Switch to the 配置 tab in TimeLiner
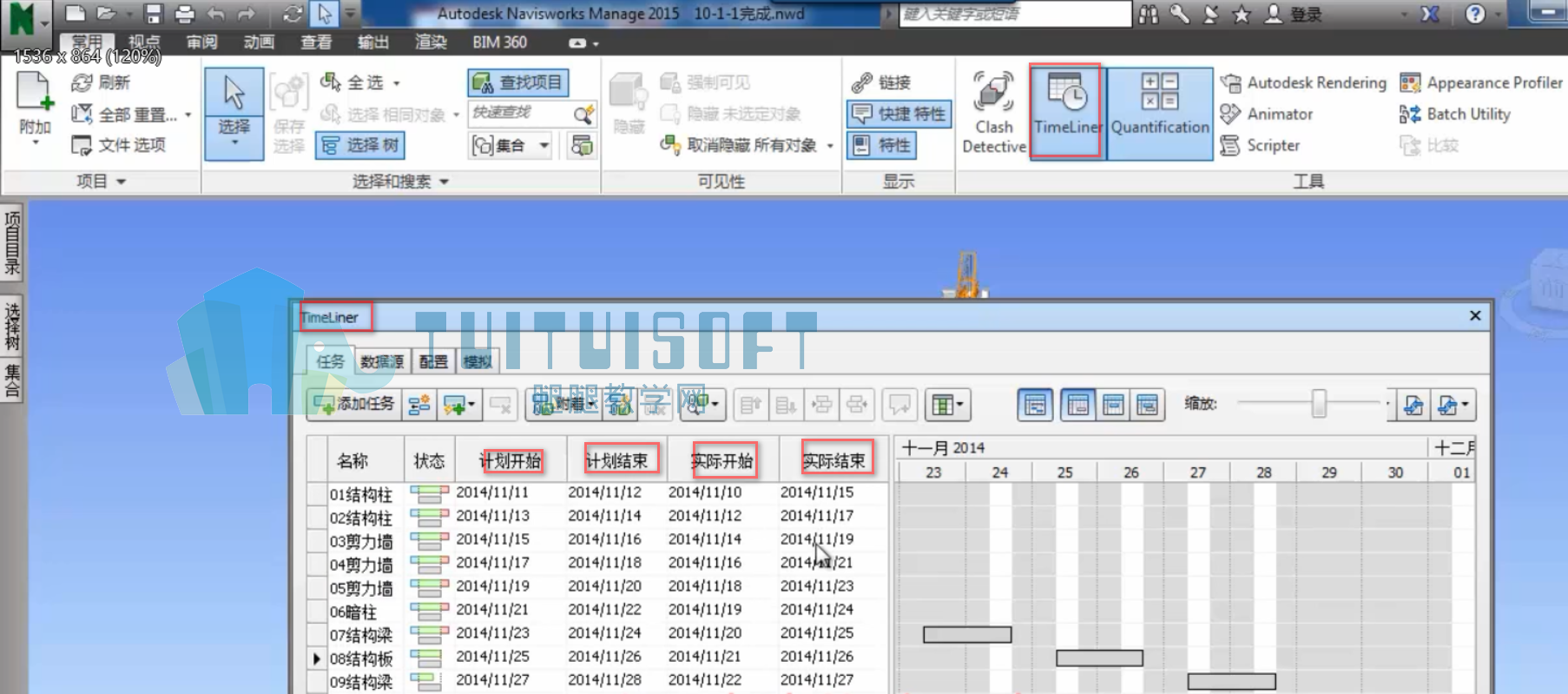This screenshot has width=1568, height=694. pos(433,361)
